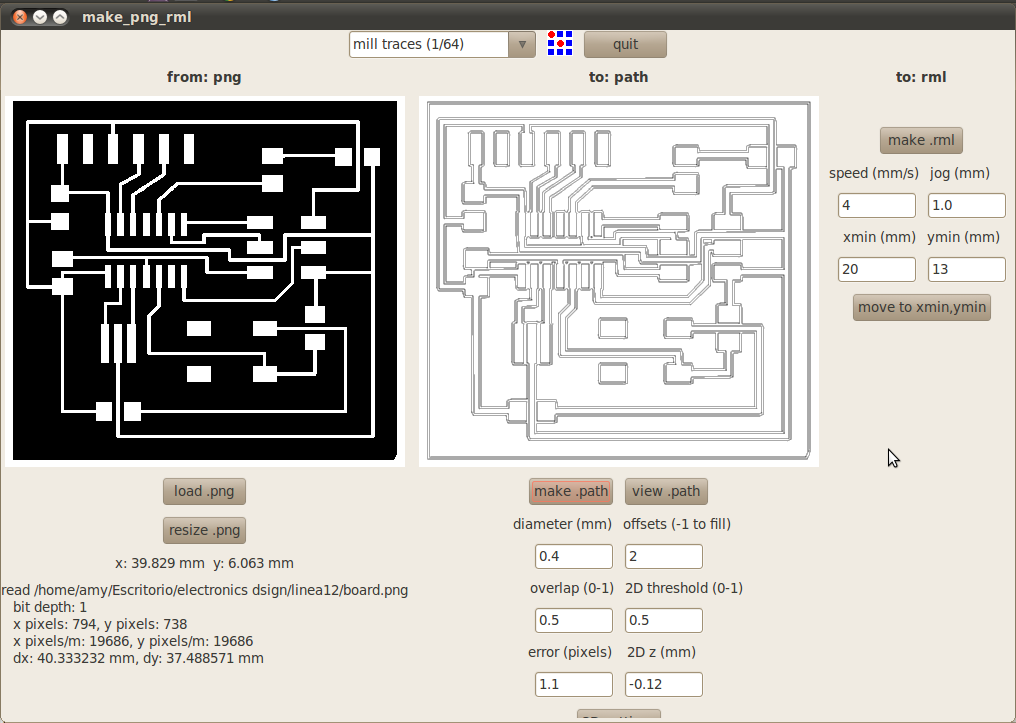This screenshot has height=723, width=1016.
Task: Click the load .png button
Action: click(204, 491)
